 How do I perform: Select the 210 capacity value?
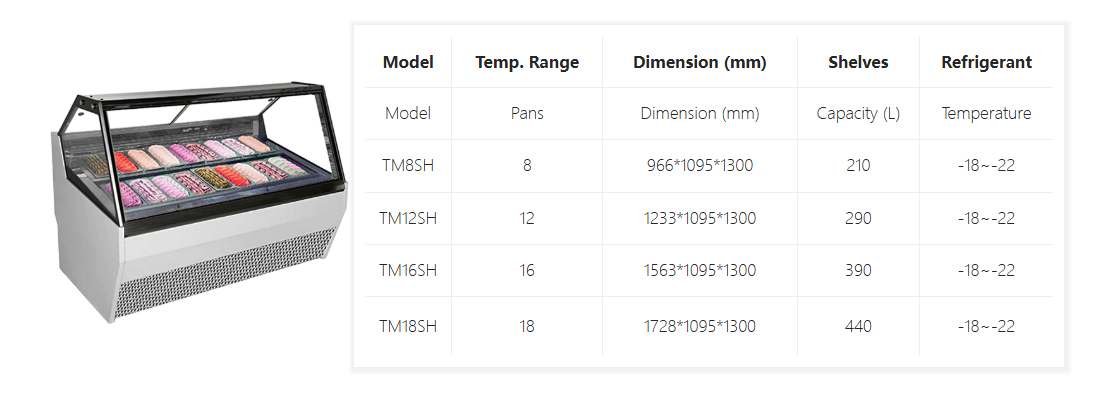point(858,166)
